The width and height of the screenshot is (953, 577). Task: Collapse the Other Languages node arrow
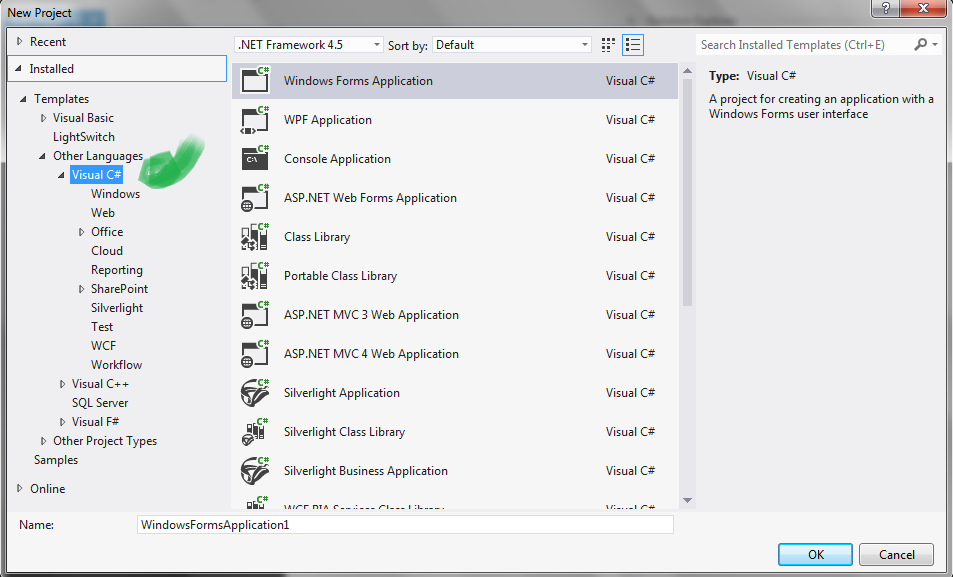43,156
